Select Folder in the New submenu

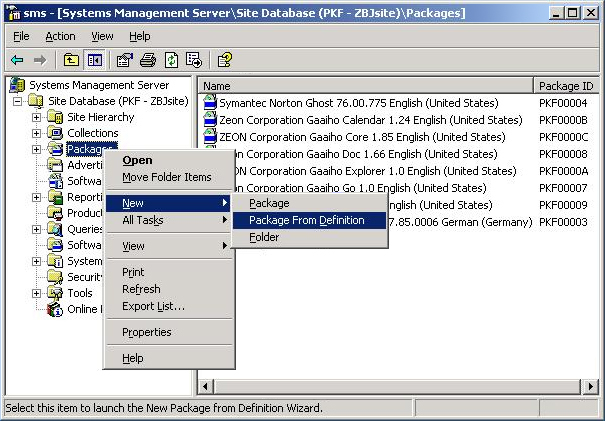[309, 237]
